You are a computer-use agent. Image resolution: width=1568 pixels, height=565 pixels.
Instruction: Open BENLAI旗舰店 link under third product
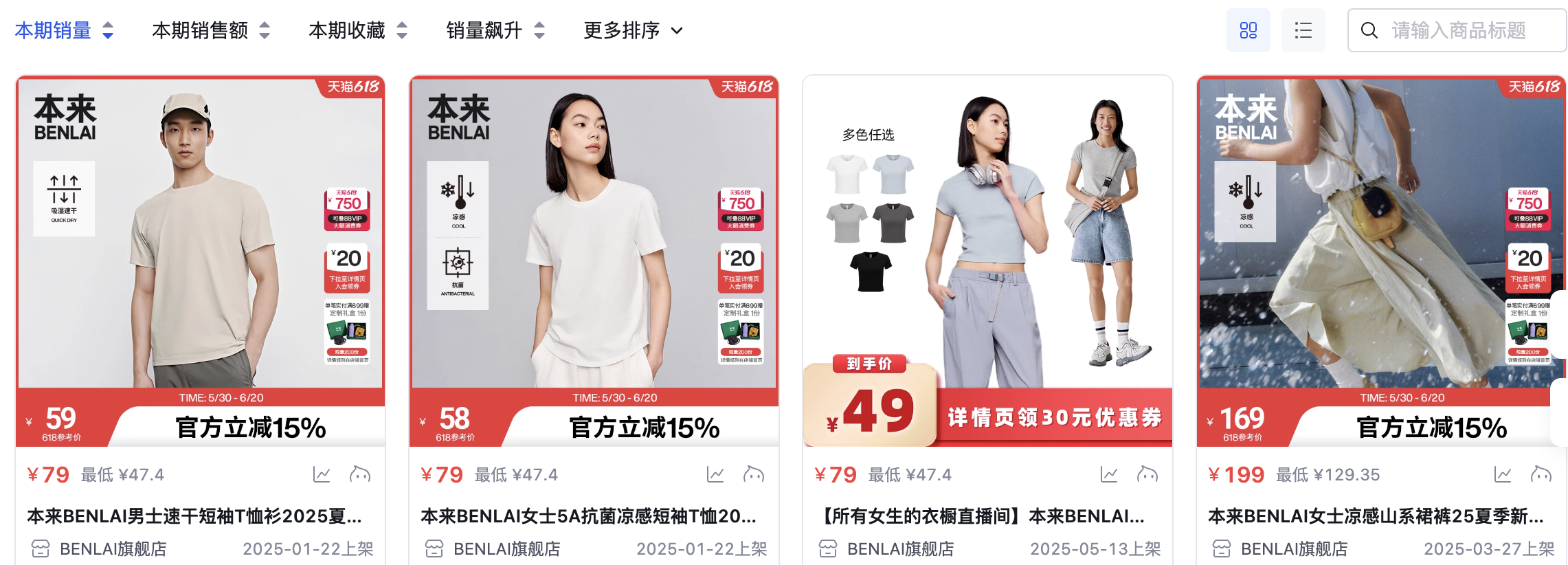[900, 549]
